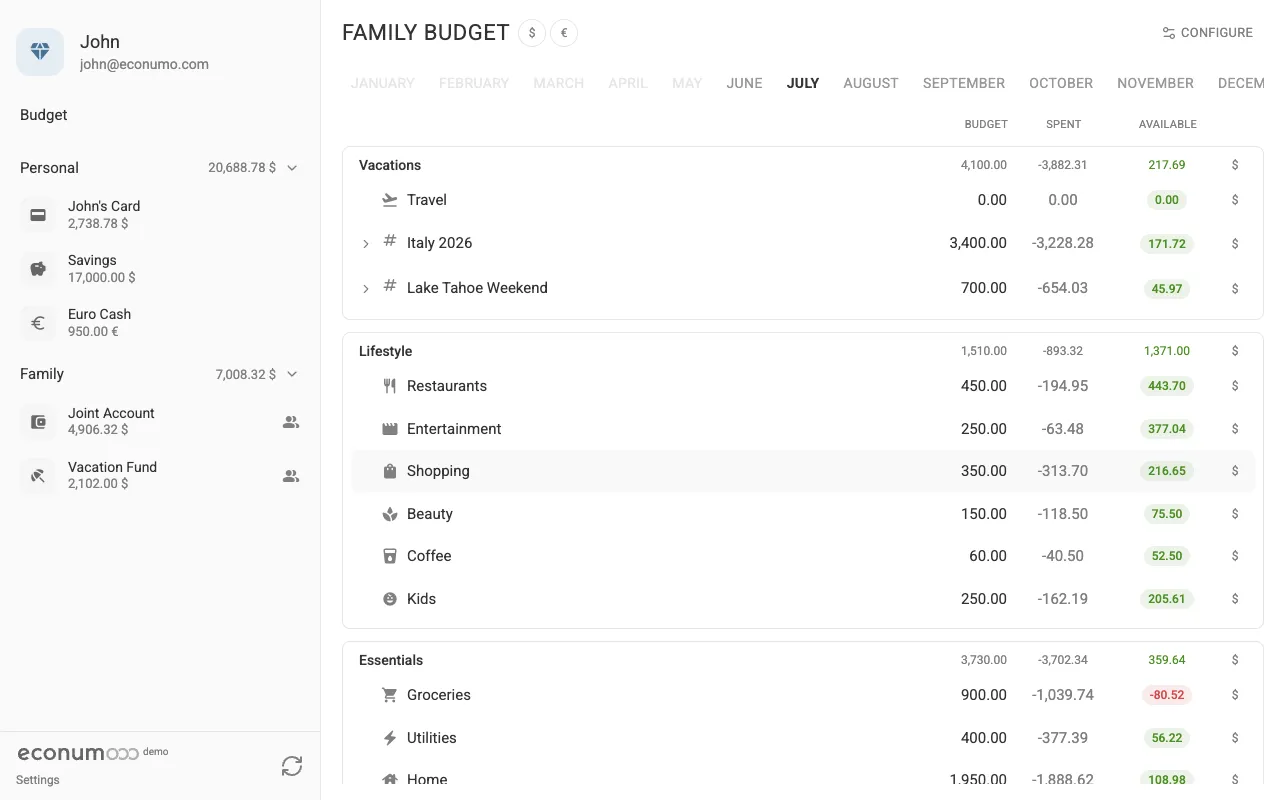The height and width of the screenshot is (800, 1280).
Task: Click the Euro Cash euro icon
Action: tap(38, 323)
